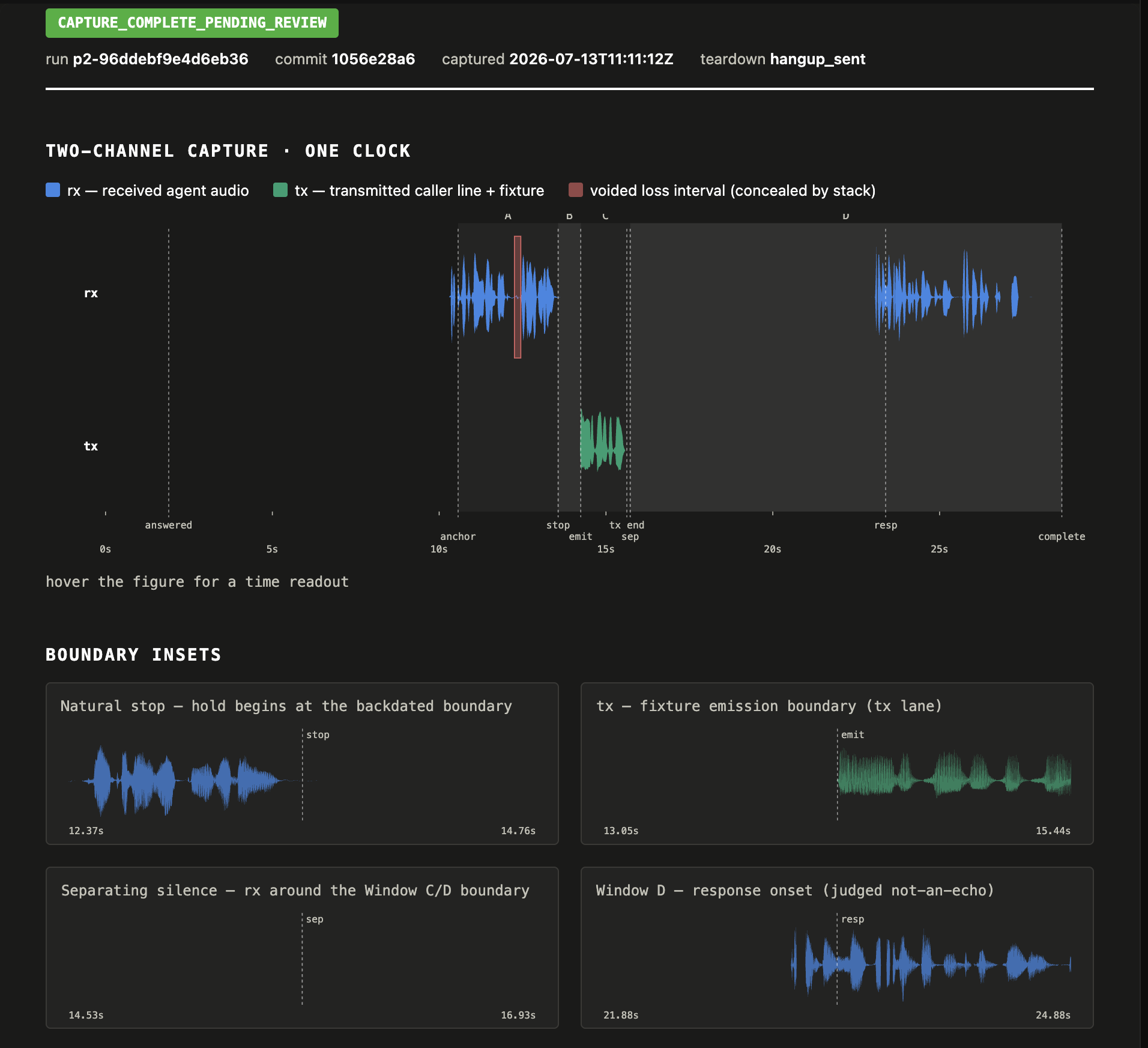The width and height of the screenshot is (1148, 1048).
Task: Click the 'anchor' timeline marker label
Action: click(x=458, y=536)
